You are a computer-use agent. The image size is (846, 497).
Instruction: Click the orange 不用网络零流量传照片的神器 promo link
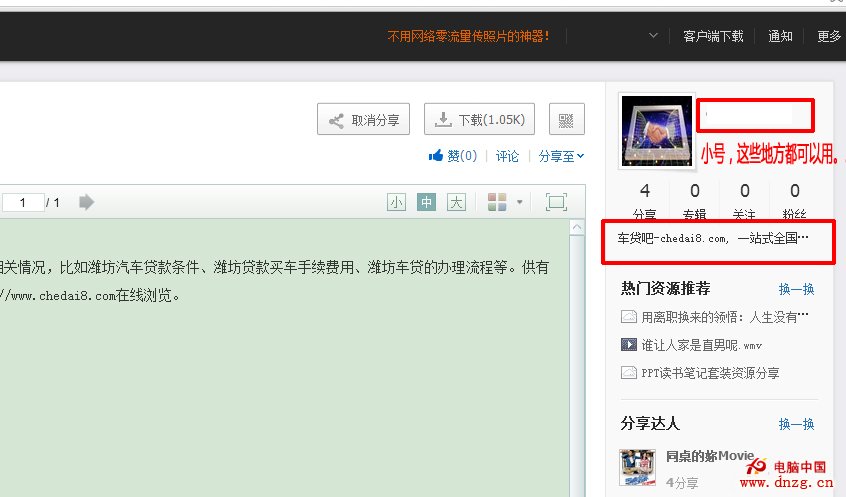[468, 36]
